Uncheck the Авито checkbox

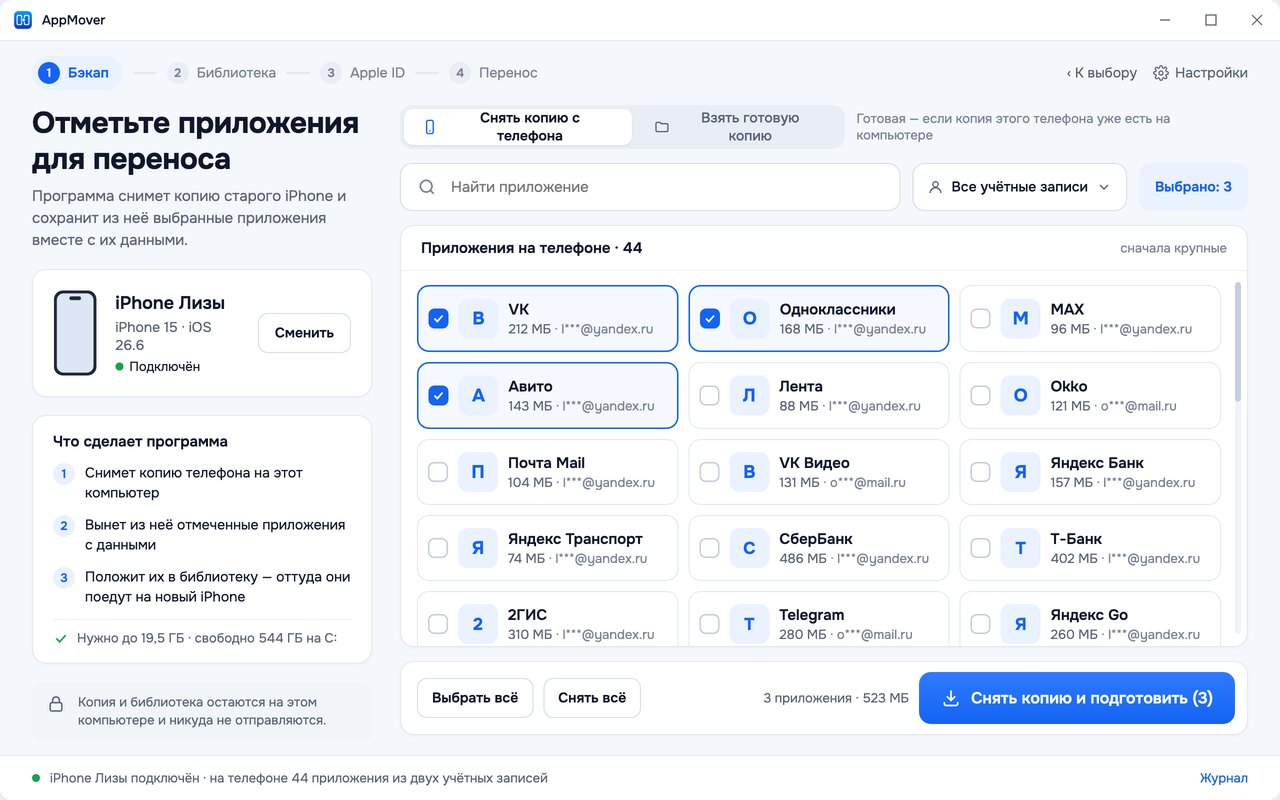(438, 396)
